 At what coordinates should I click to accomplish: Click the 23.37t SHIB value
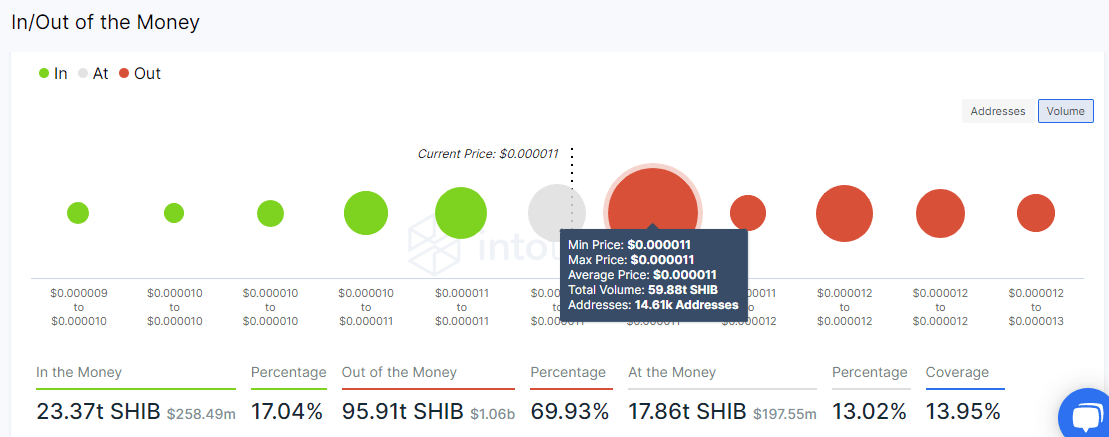98,411
